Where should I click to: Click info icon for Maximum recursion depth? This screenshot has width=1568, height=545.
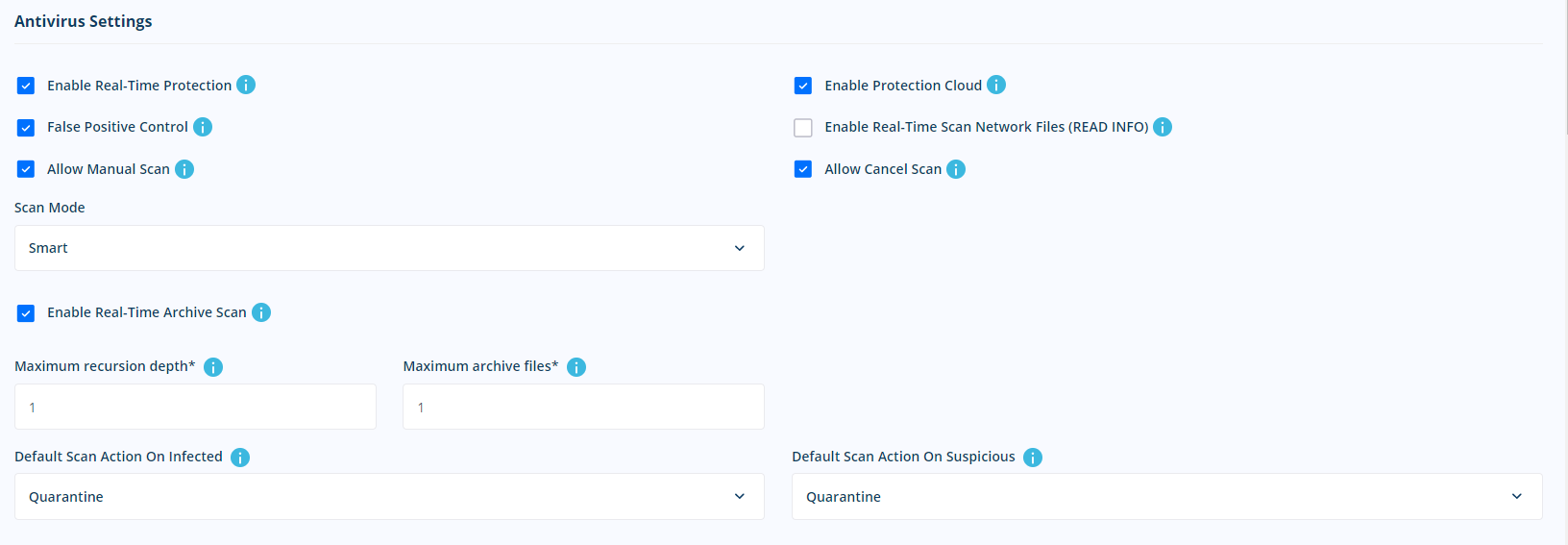[213, 367]
